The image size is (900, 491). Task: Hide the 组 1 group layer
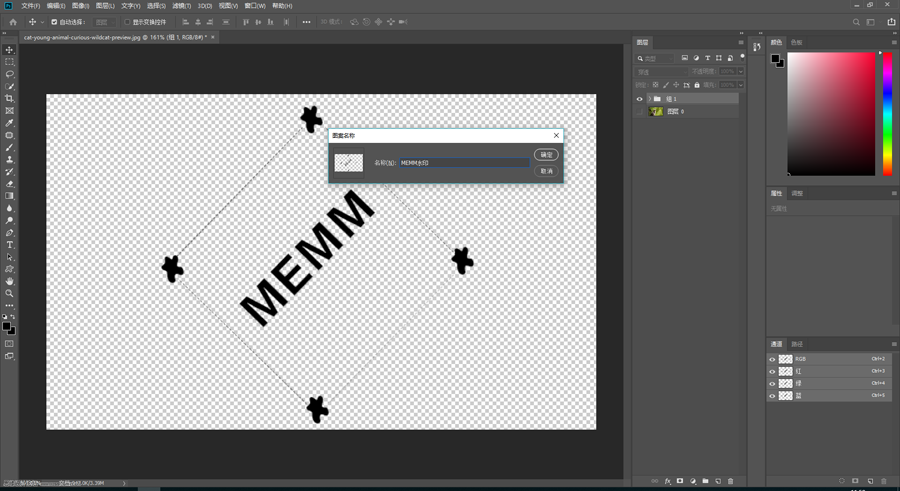pyautogui.click(x=639, y=99)
